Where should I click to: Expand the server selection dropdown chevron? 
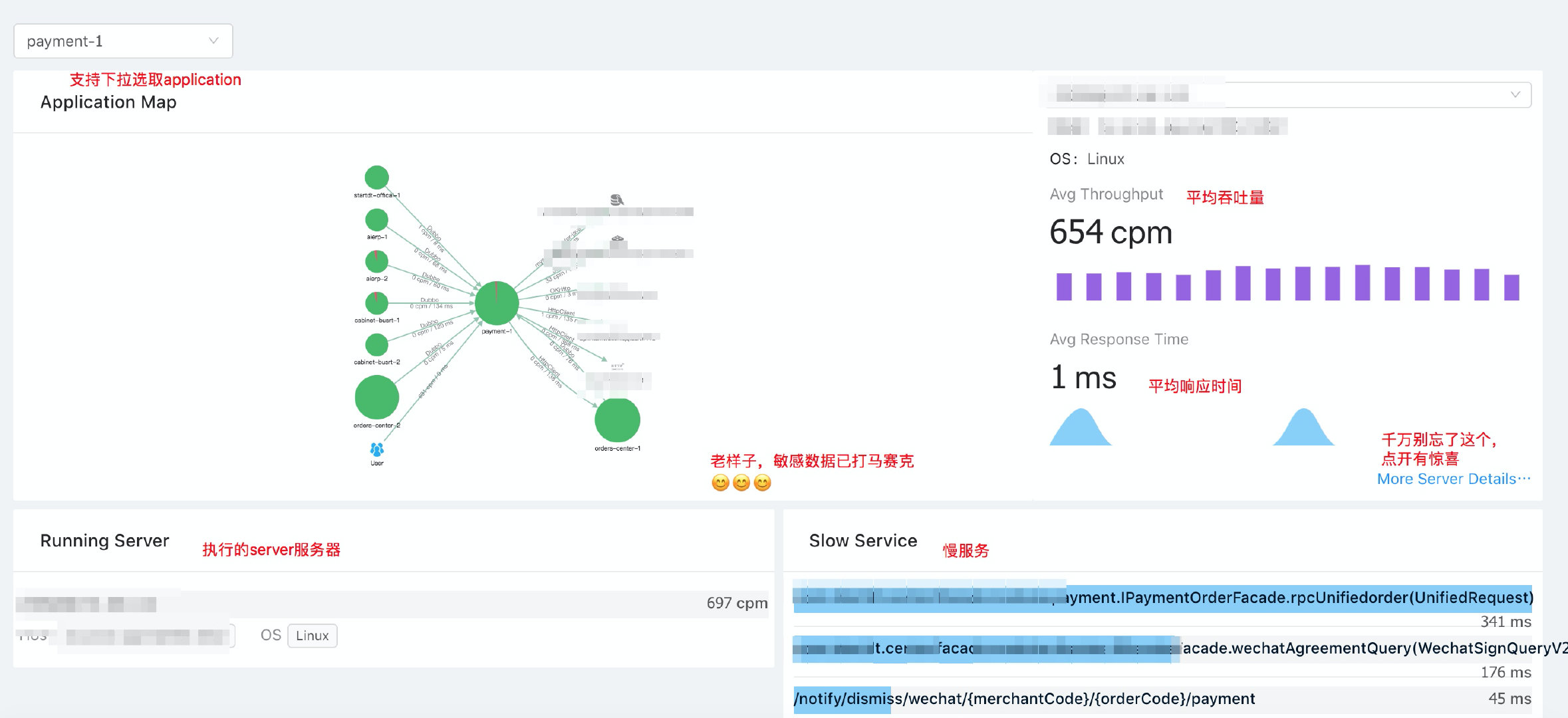point(1515,94)
